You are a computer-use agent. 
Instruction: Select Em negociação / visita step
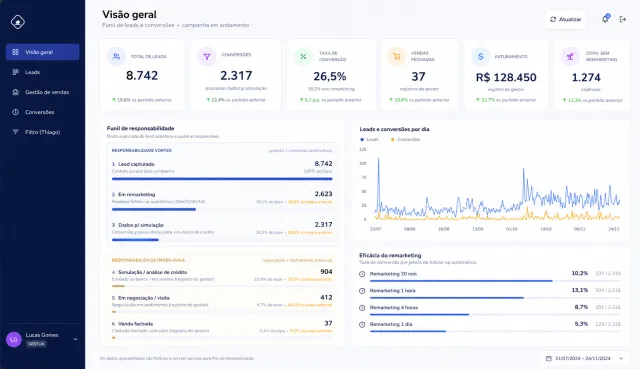222,304
